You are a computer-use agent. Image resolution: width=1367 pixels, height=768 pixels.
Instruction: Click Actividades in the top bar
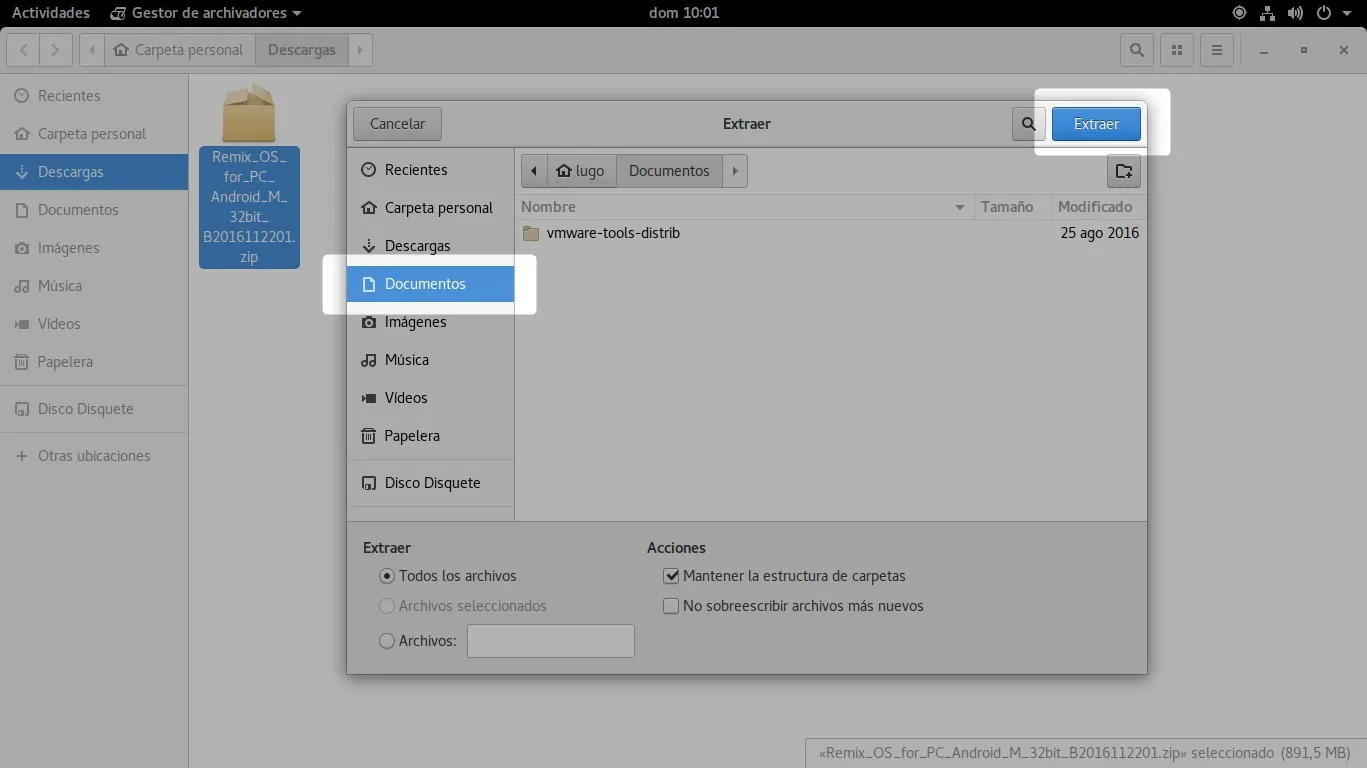[50, 13]
